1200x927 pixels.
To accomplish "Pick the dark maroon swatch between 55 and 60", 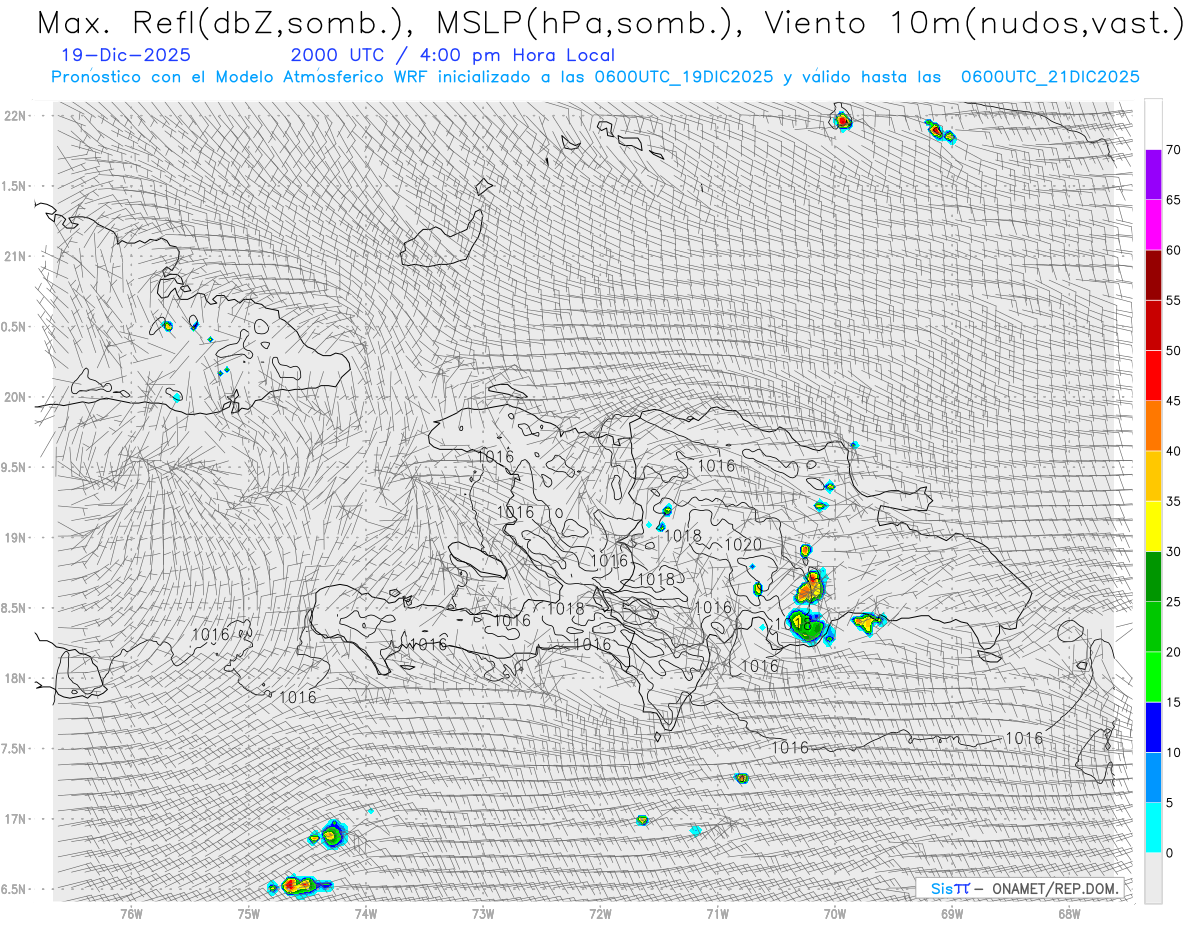I will 1153,275.
